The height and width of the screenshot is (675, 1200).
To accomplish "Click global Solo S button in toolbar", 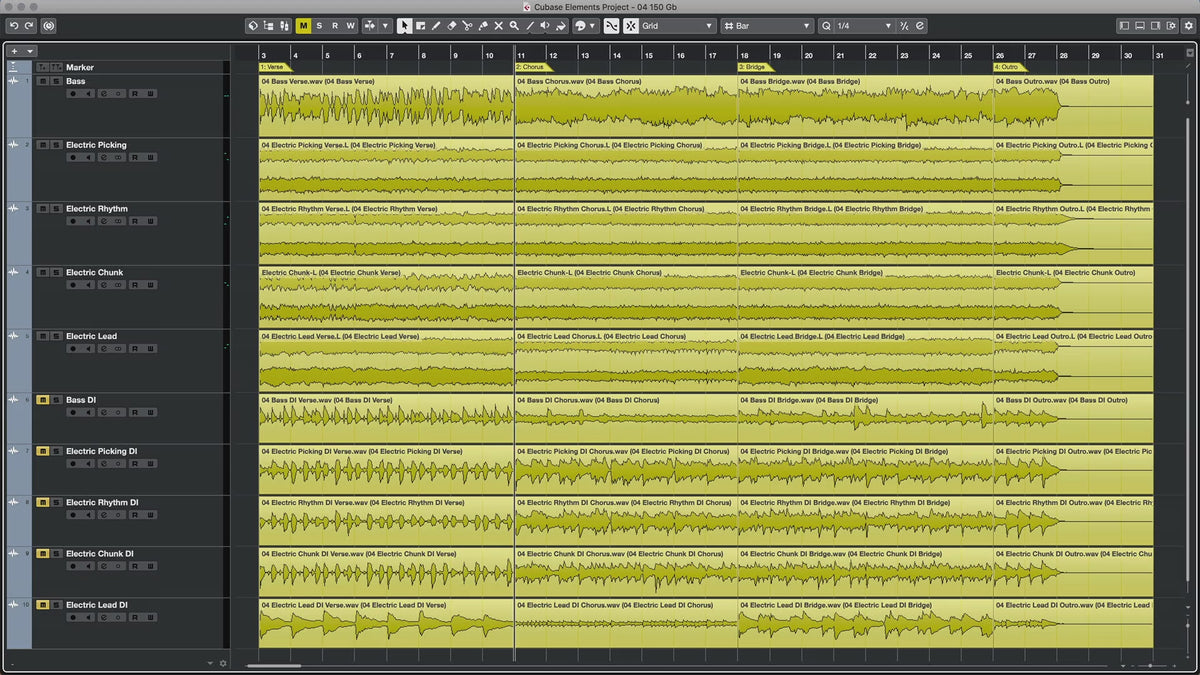I will click(x=319, y=26).
